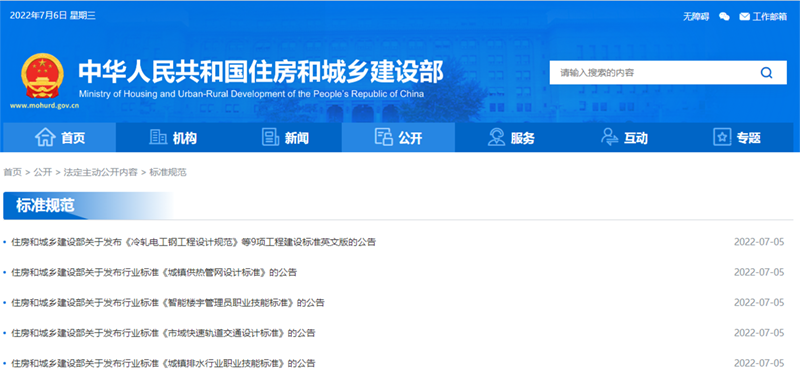Click the date next to 城镇供热管网 announcement

point(759,272)
